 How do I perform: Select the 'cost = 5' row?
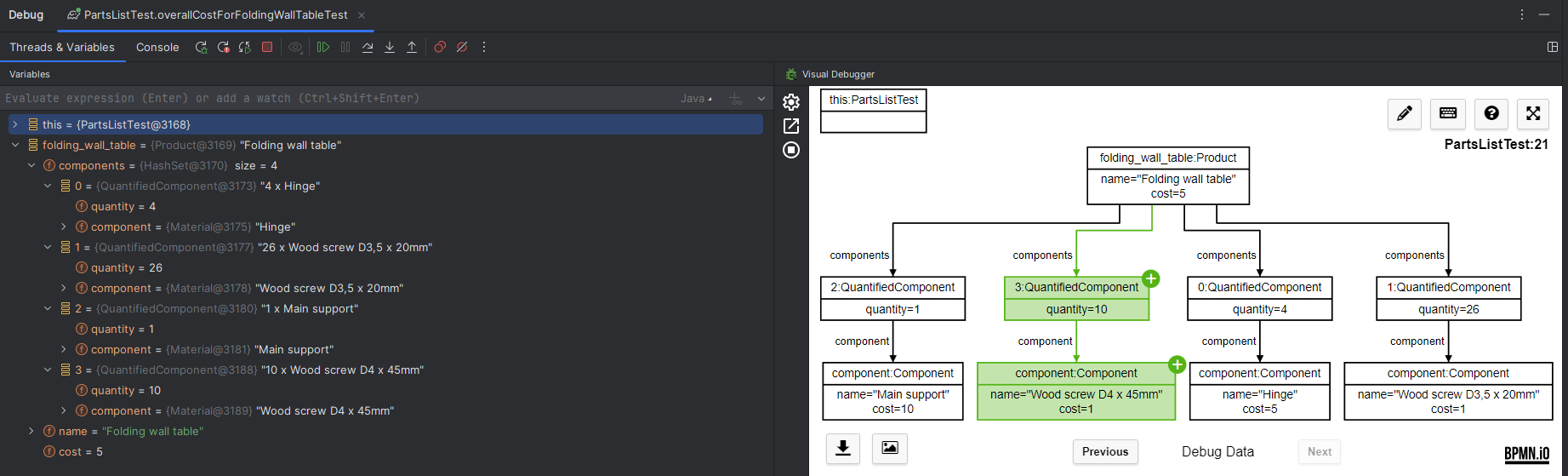pyautogui.click(x=386, y=451)
